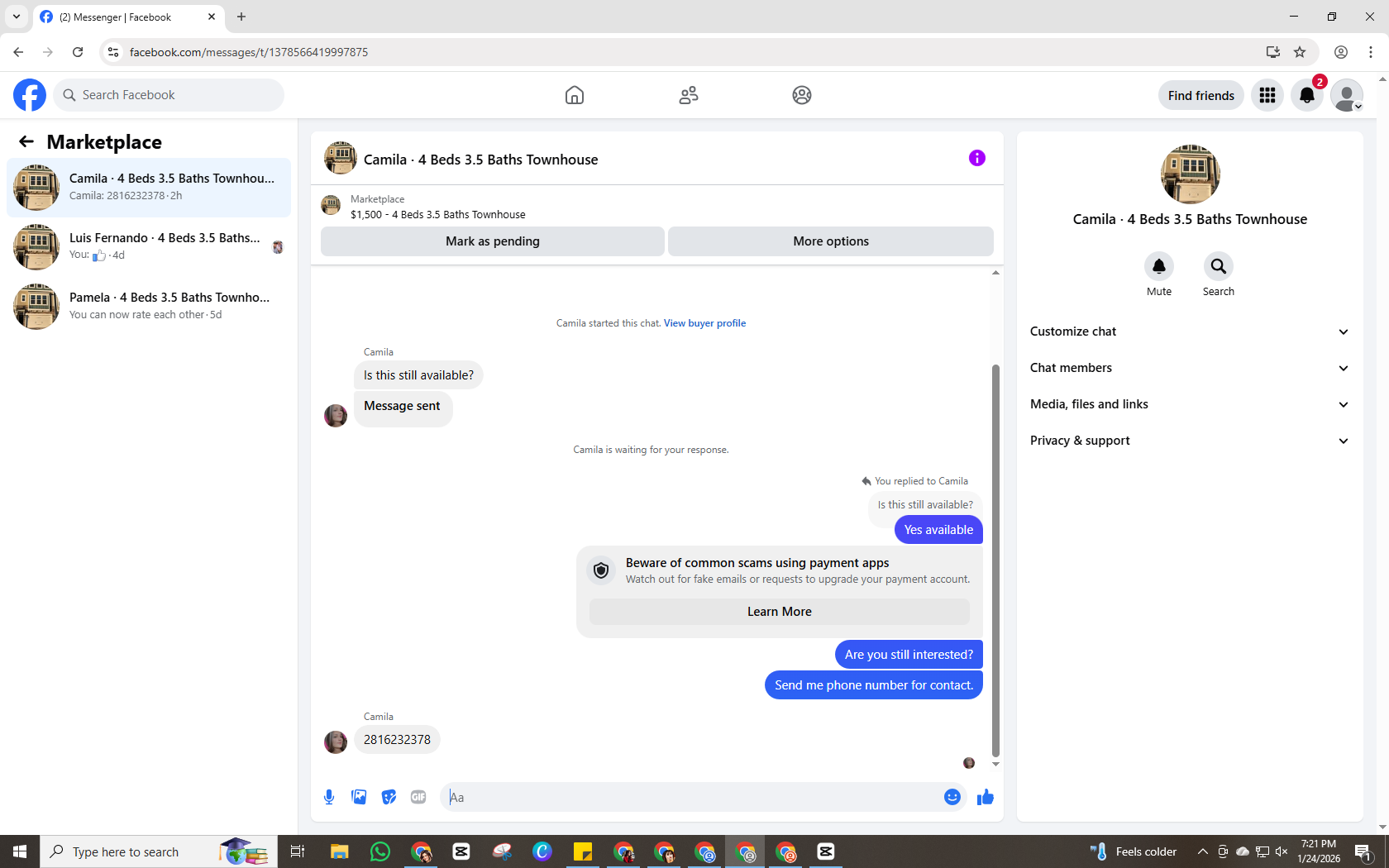Open conversation information purple icon
Viewport: 1389px width, 868px height.
coord(977,158)
